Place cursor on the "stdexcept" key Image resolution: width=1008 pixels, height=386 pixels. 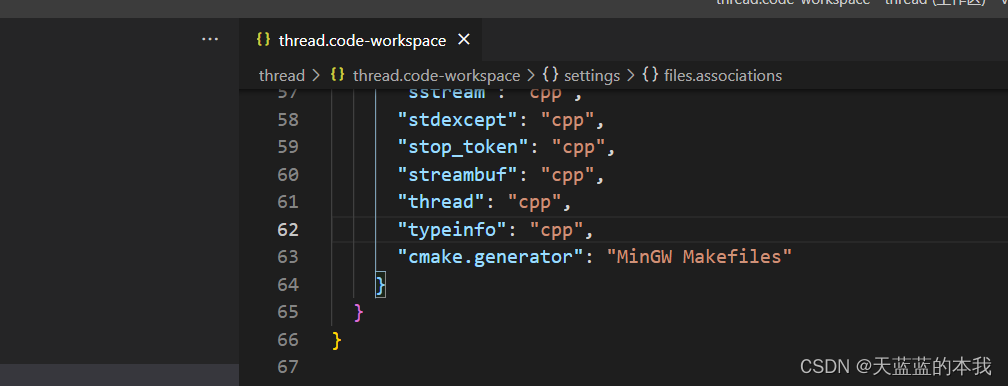click(458, 120)
